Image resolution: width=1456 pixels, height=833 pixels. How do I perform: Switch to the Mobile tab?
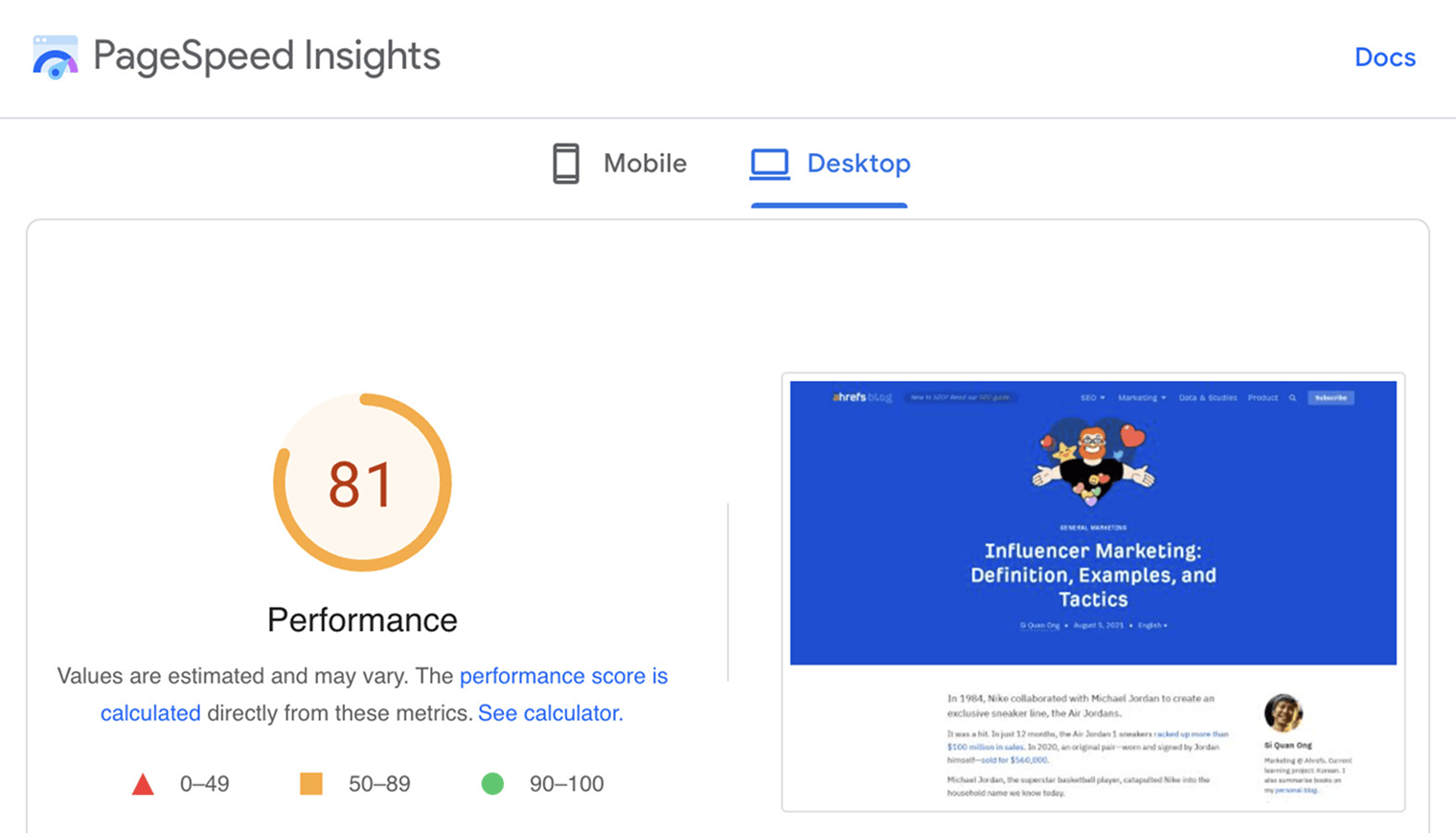(644, 163)
